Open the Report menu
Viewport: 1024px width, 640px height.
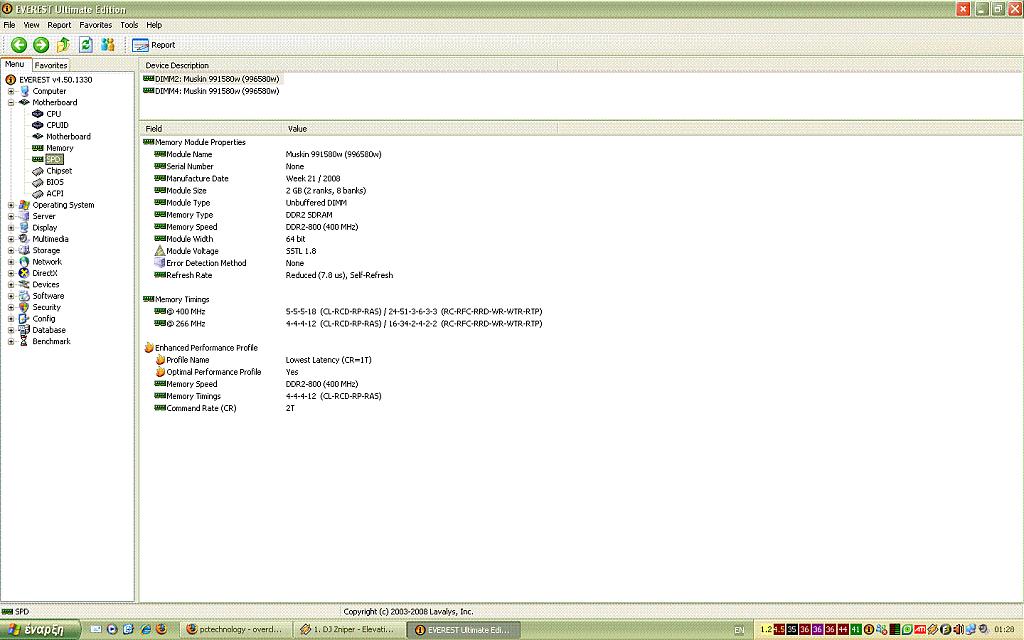pyautogui.click(x=59, y=25)
